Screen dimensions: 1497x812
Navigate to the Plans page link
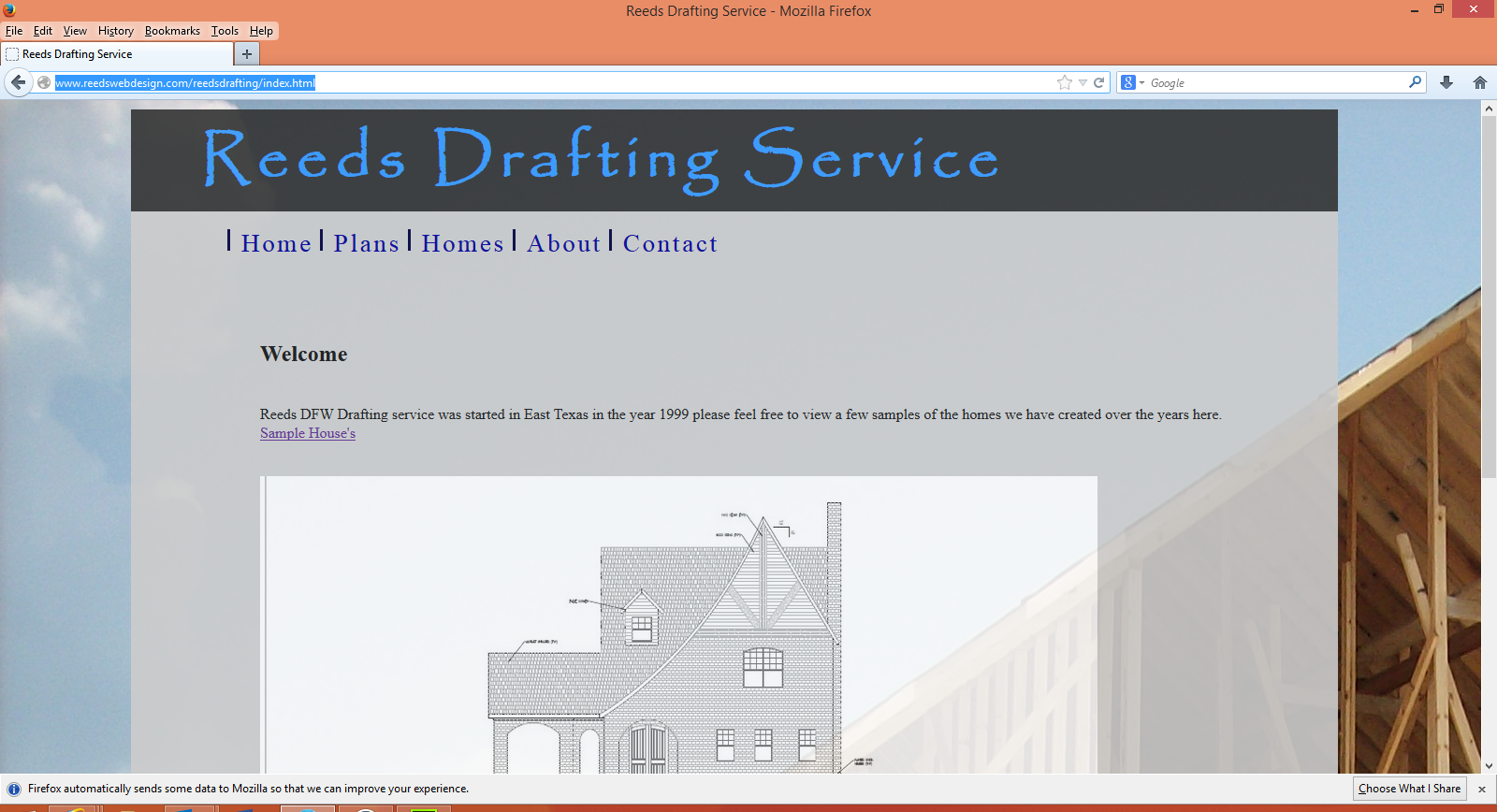click(366, 244)
